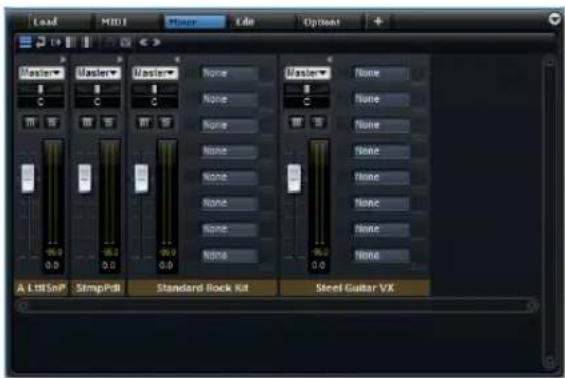Viewport: 565px width, 378px height.
Task: Collapse the Steel Guitar VX insert section arrow
Action: click(x=329, y=59)
